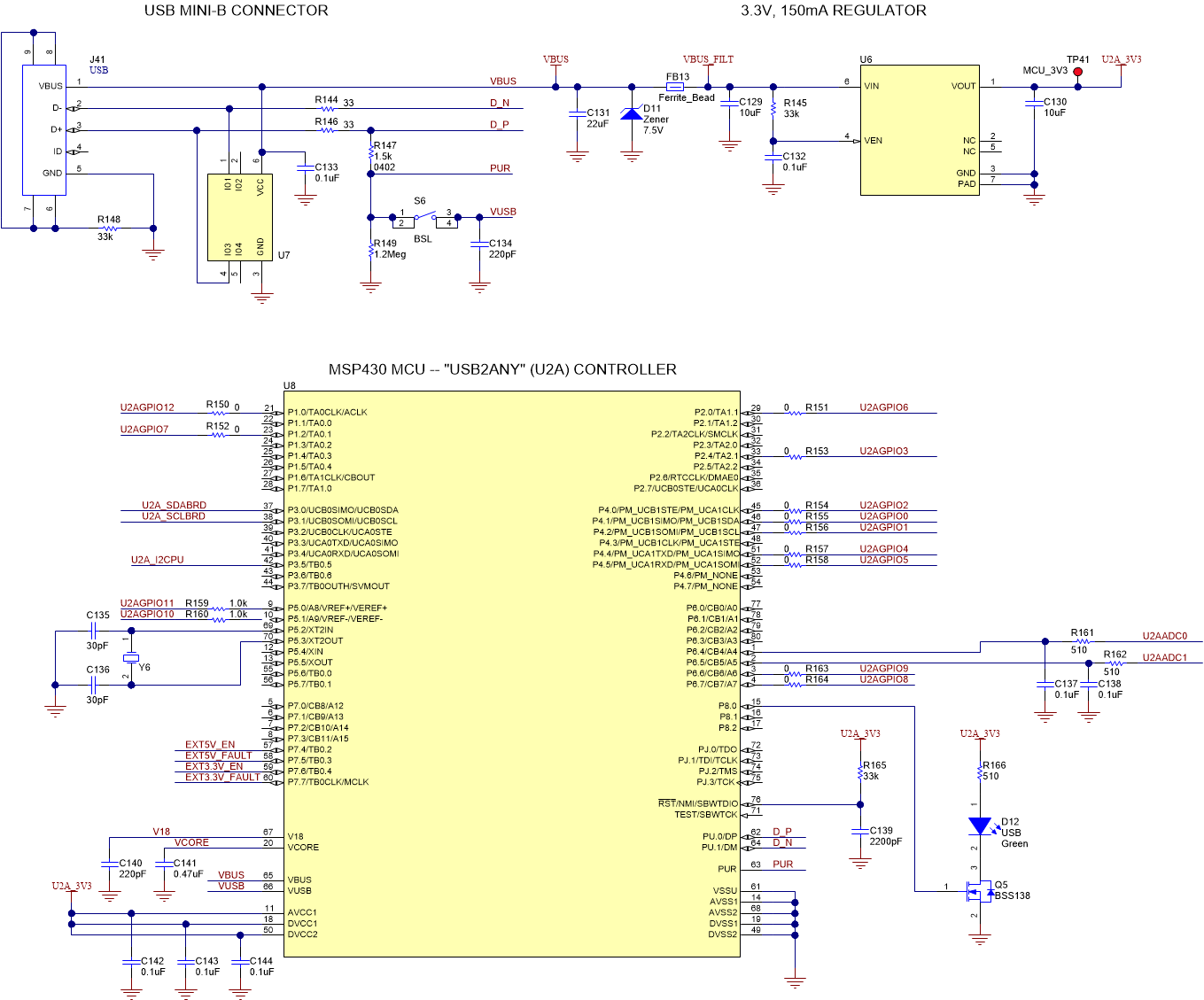Click the EXT3.3V_FAULT net label

(222, 778)
